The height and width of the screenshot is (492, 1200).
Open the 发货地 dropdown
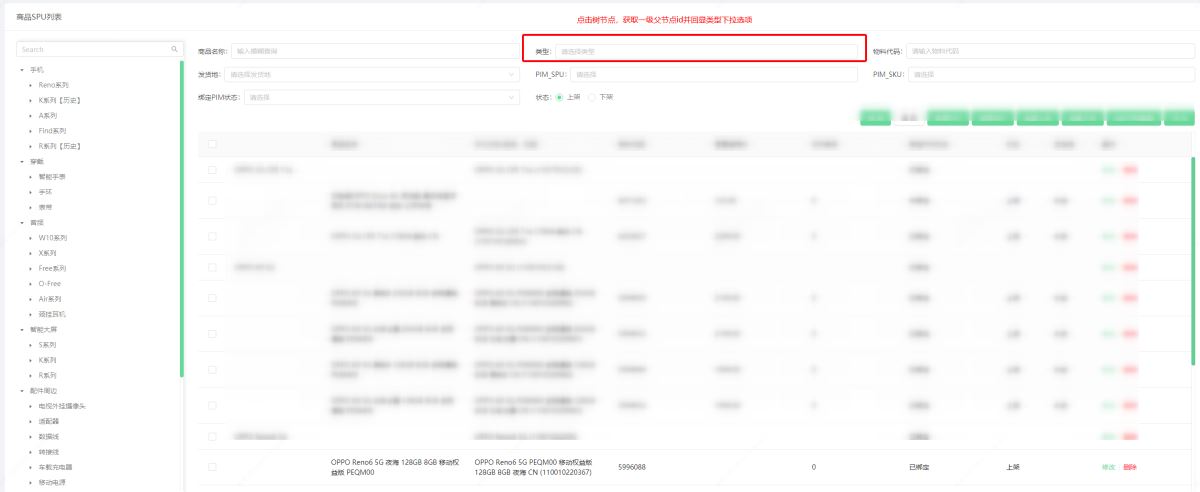373,74
